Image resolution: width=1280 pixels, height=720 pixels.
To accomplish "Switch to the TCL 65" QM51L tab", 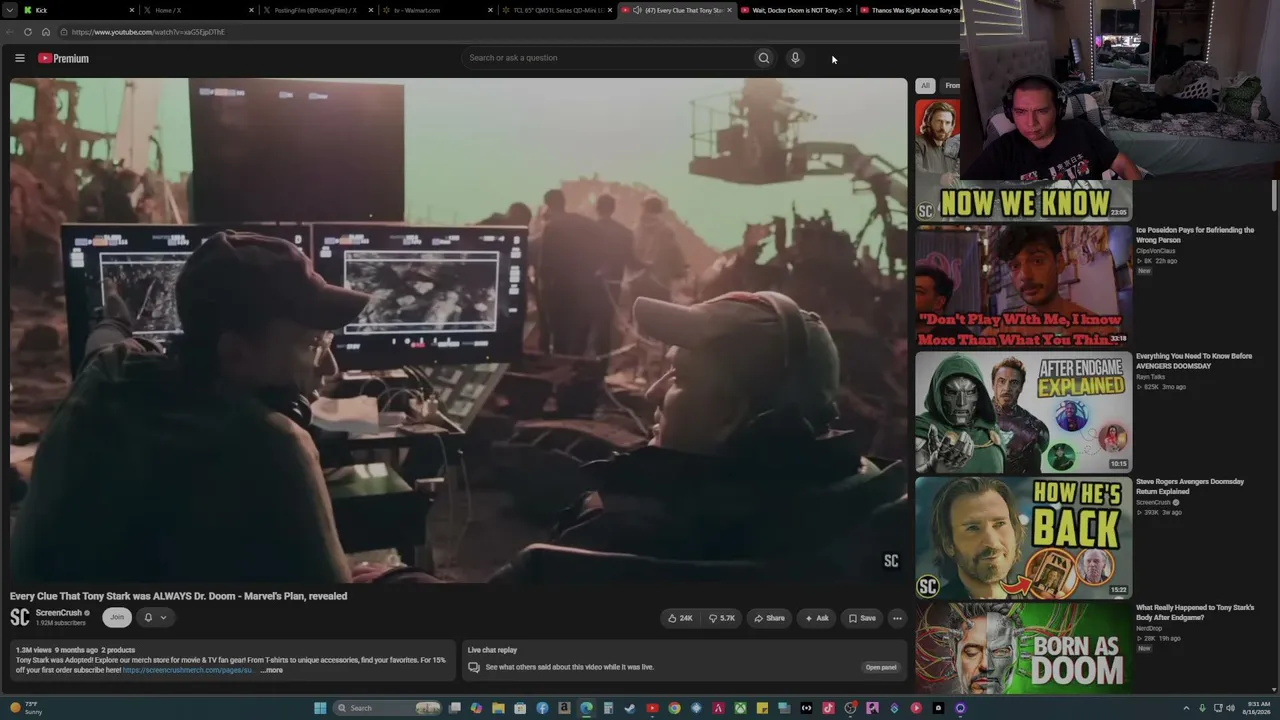I will click(558, 10).
